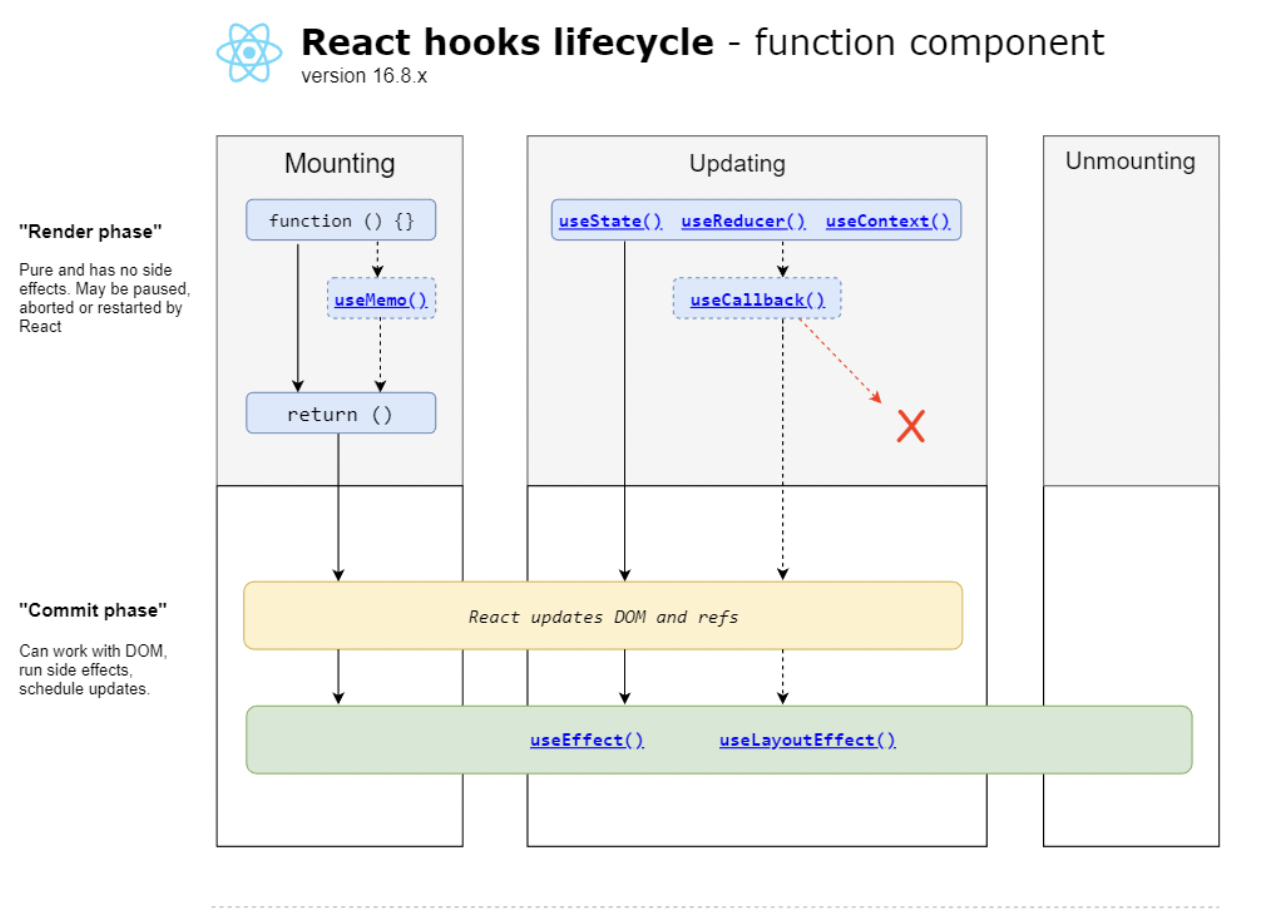Select the Updating column heading

[x=737, y=164]
